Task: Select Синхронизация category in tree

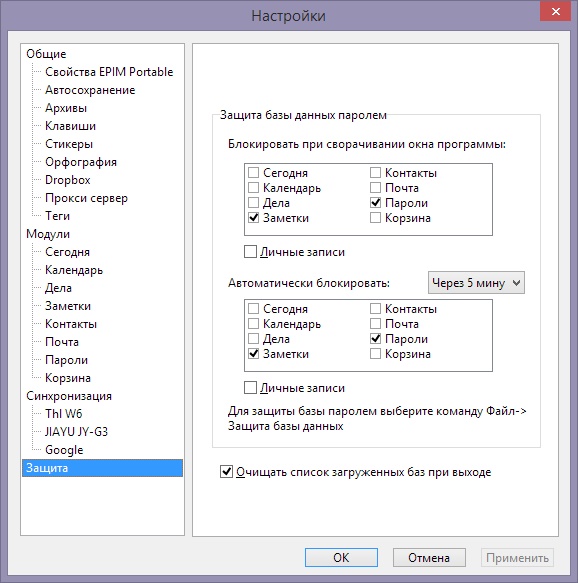Action: coord(69,396)
